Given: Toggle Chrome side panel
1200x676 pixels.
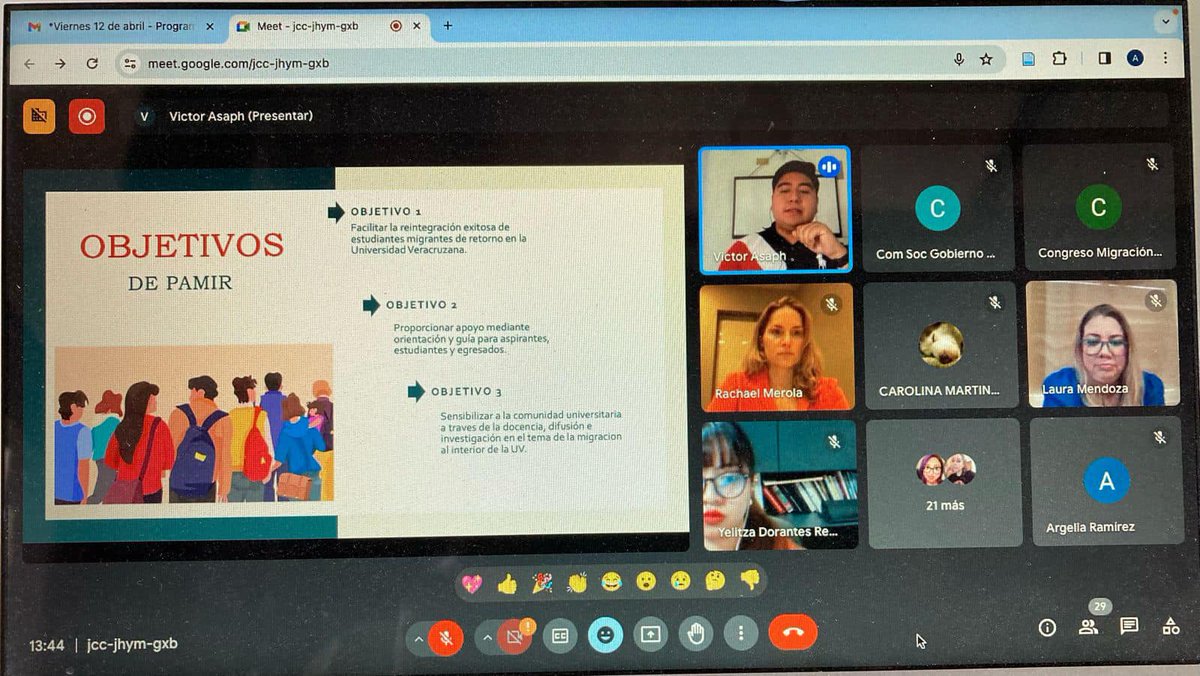Looking at the screenshot, I should (1104, 59).
